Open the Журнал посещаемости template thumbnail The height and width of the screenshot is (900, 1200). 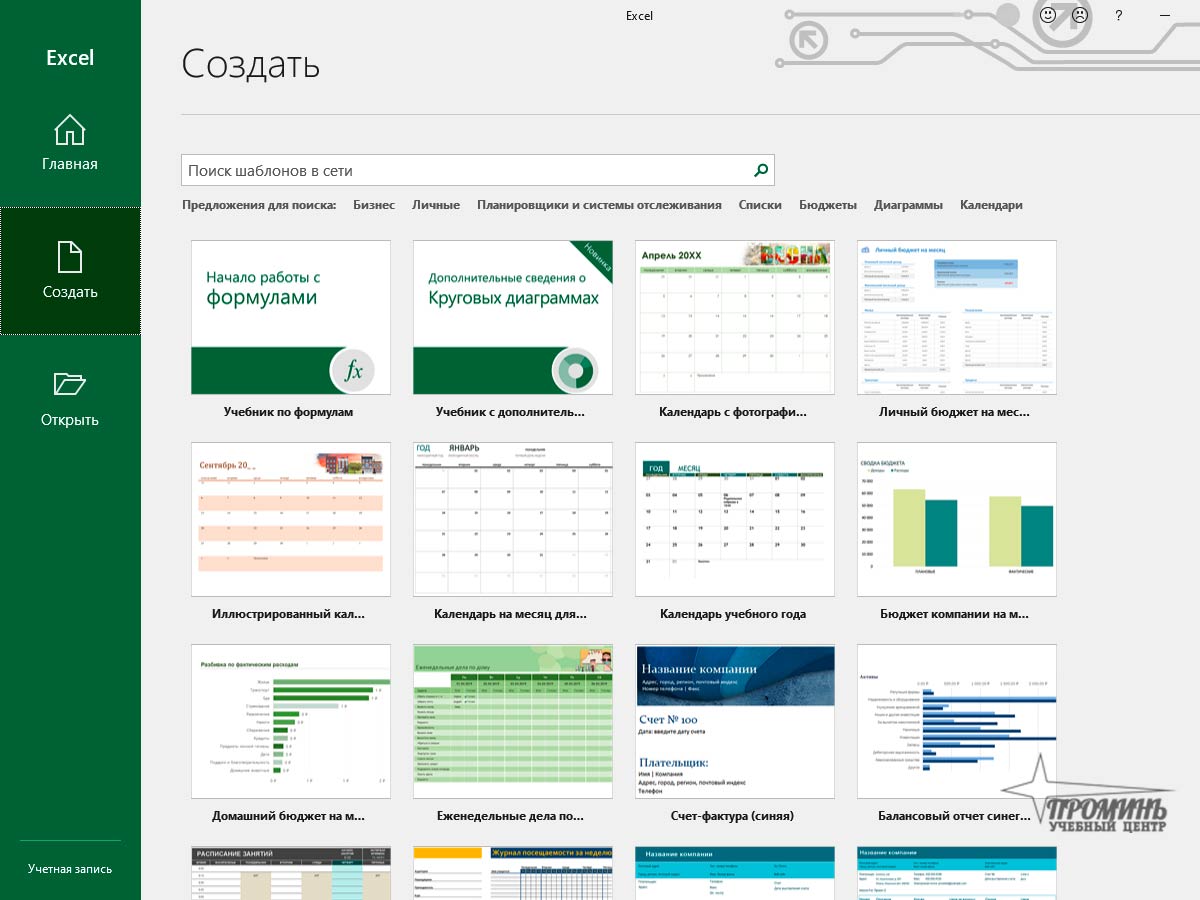[513, 873]
